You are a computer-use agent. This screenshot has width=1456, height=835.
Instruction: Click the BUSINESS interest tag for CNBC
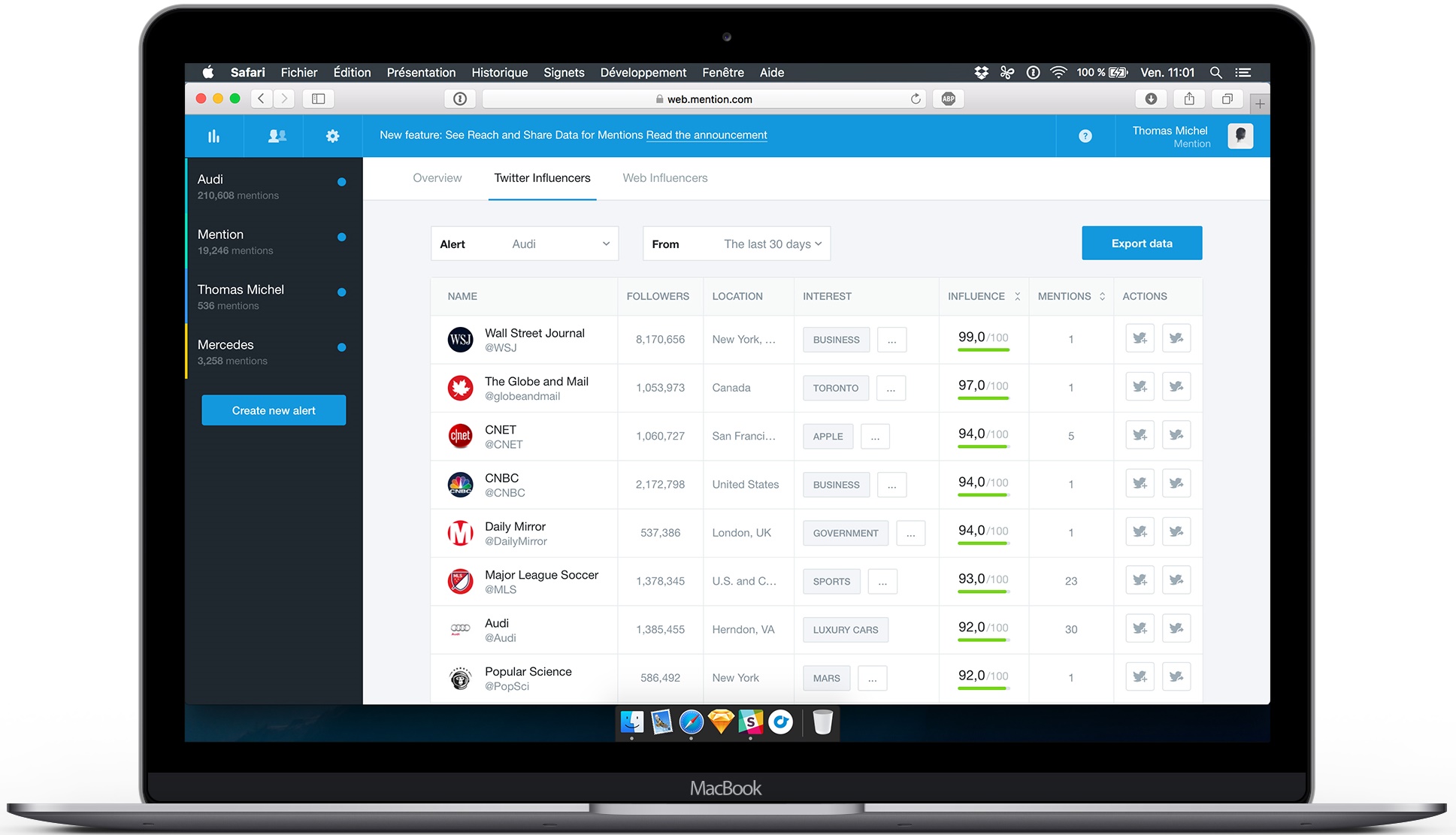click(836, 485)
